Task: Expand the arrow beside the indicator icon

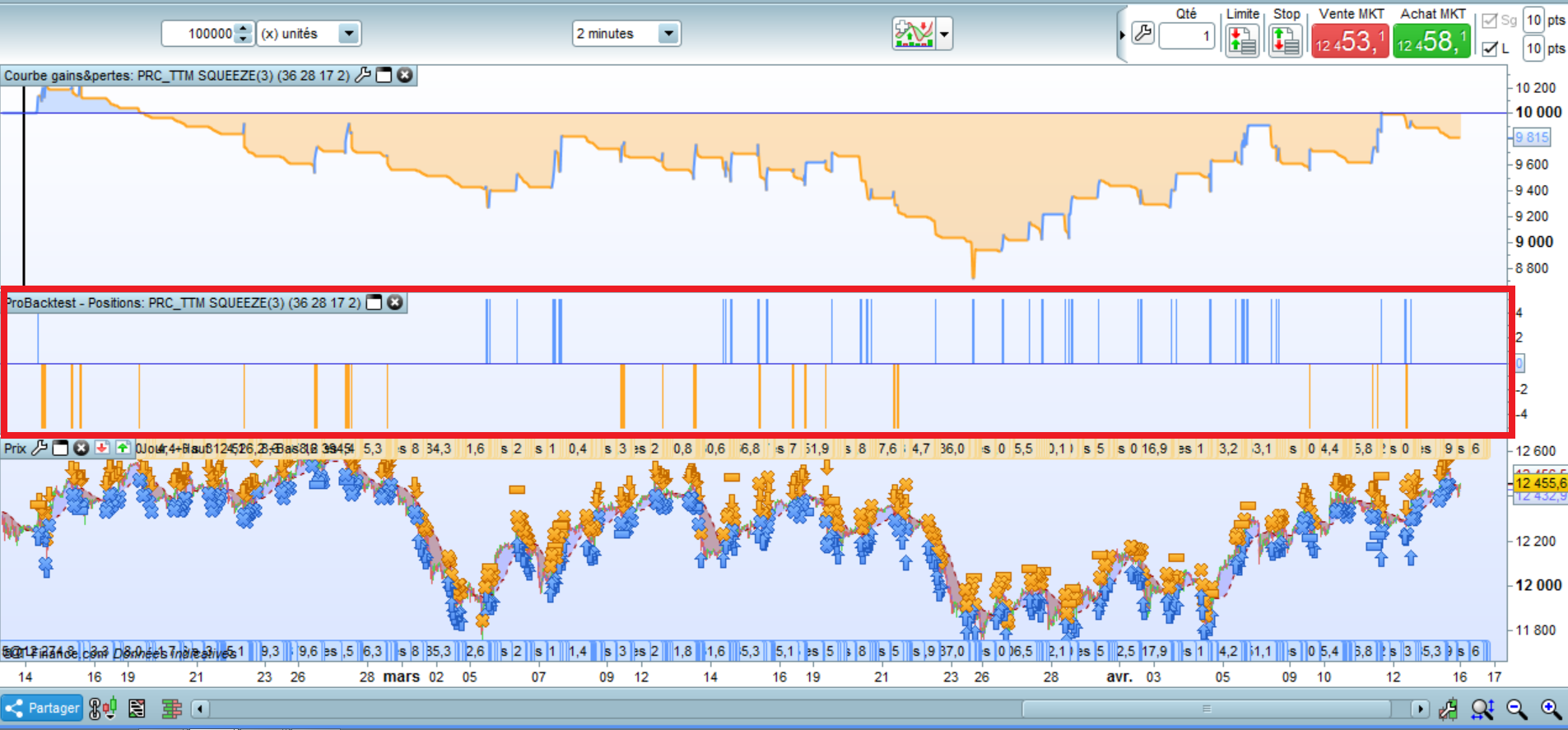Action: [x=944, y=35]
